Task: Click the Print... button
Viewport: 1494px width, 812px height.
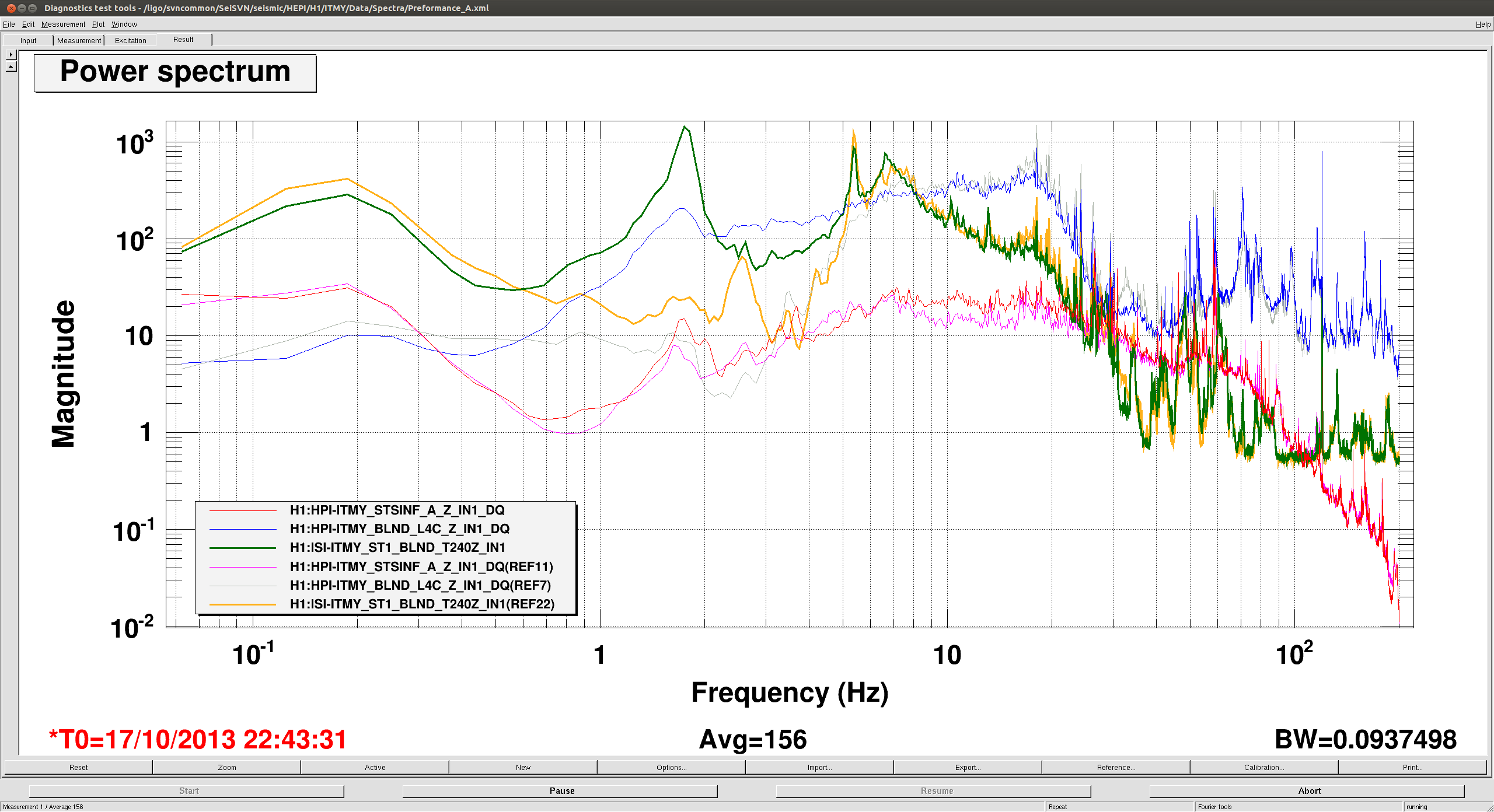Action: click(1412, 767)
